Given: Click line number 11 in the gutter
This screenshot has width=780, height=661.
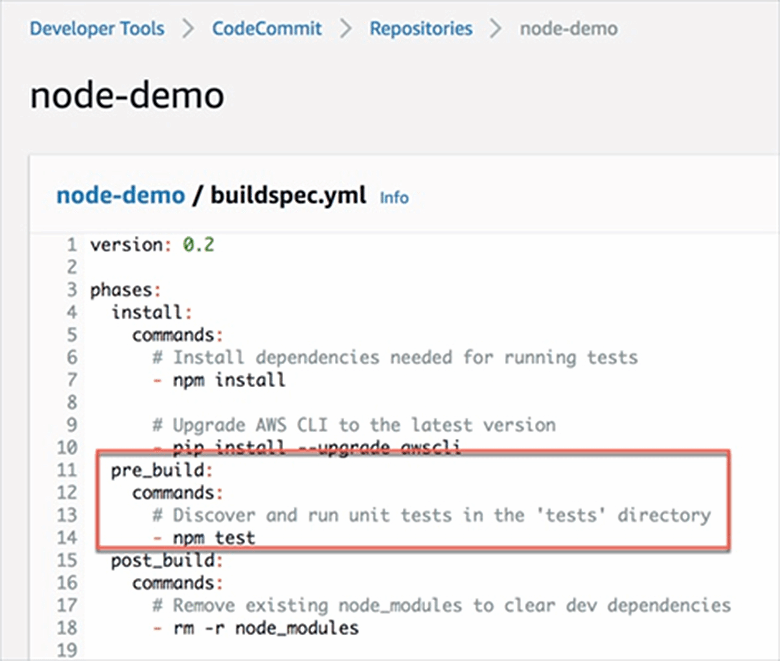Looking at the screenshot, I should [67, 471].
